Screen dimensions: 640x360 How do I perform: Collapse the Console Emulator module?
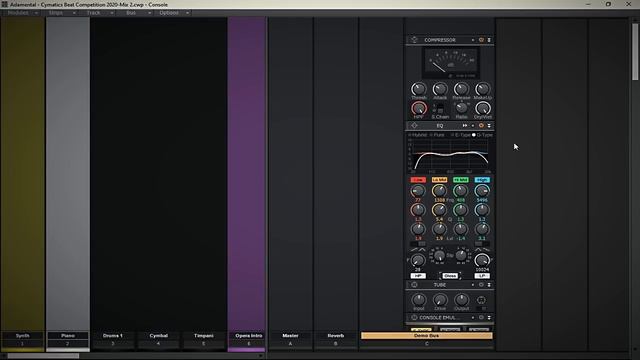(489, 318)
